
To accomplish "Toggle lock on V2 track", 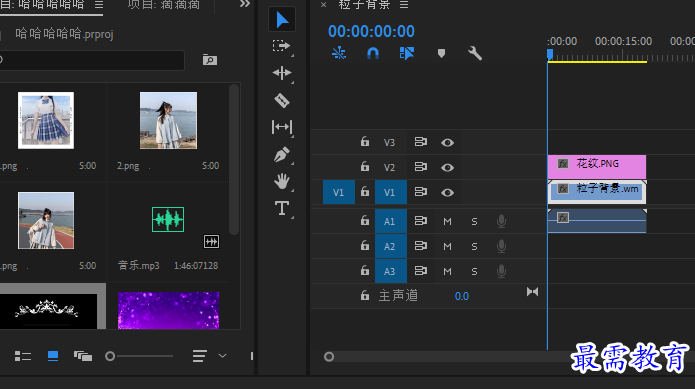I will 364,167.
